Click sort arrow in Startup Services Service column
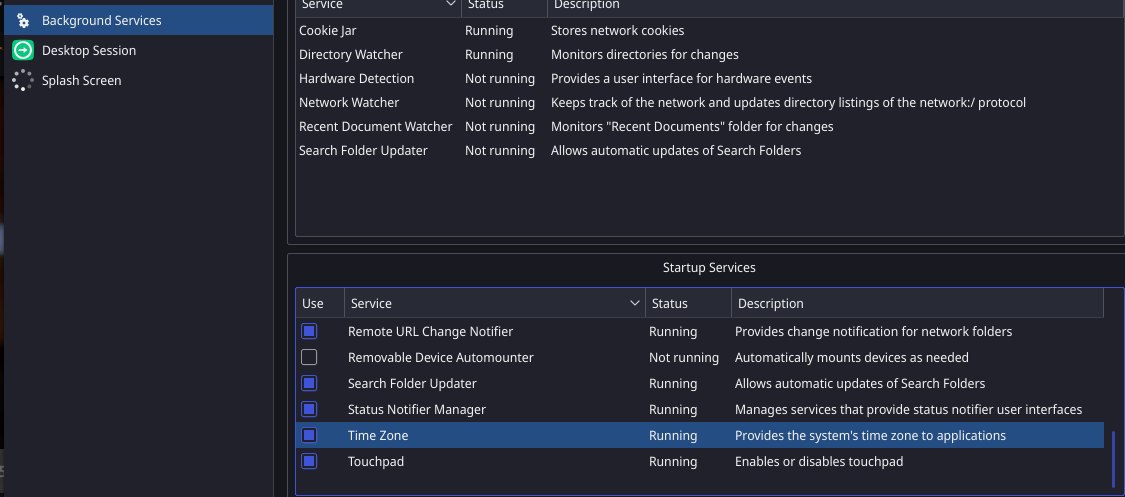Image resolution: width=1125 pixels, height=497 pixels. coord(634,303)
